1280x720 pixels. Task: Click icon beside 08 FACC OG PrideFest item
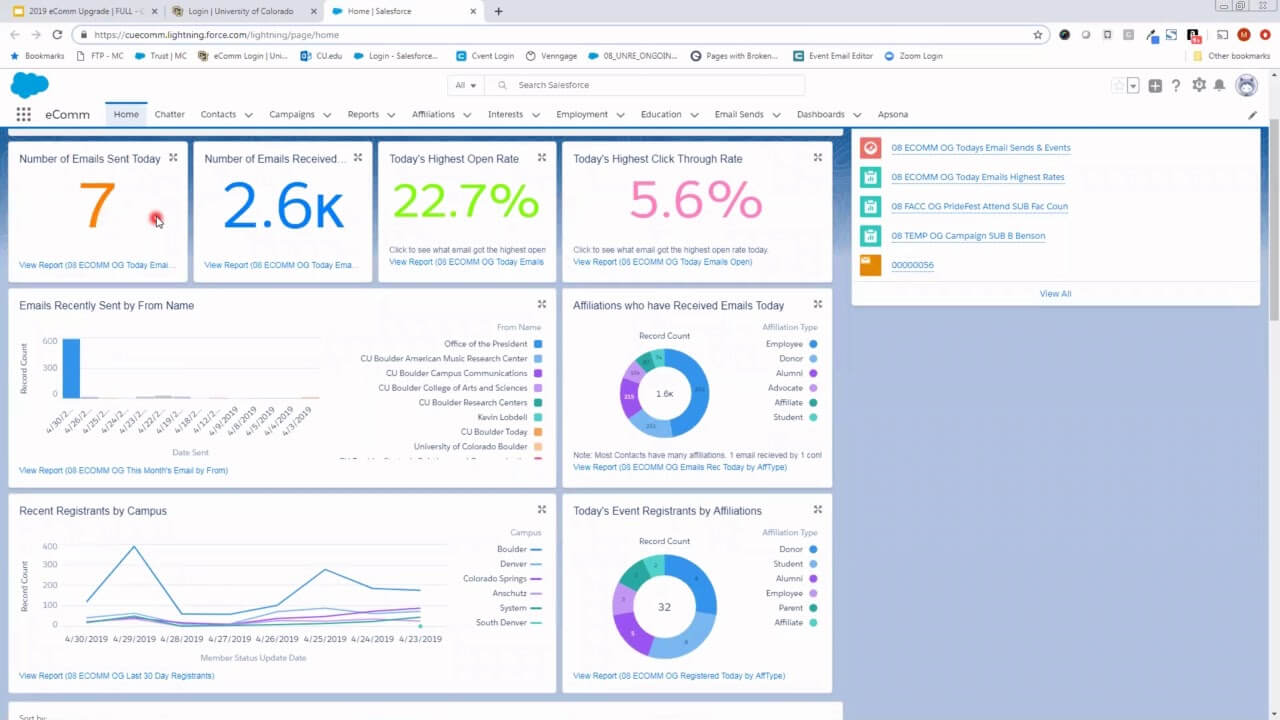click(870, 206)
